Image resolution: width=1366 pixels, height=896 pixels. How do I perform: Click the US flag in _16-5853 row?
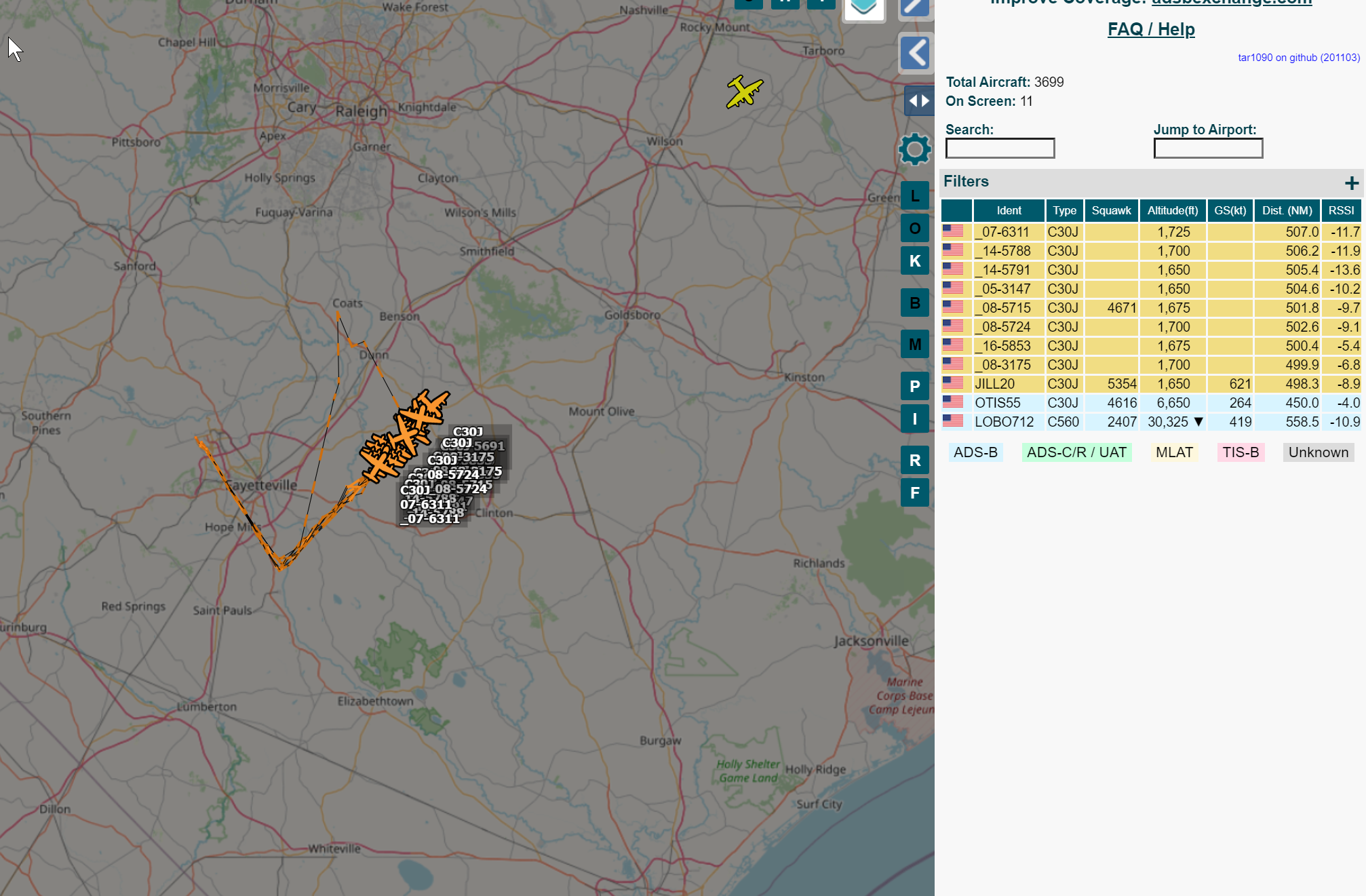pos(953,345)
